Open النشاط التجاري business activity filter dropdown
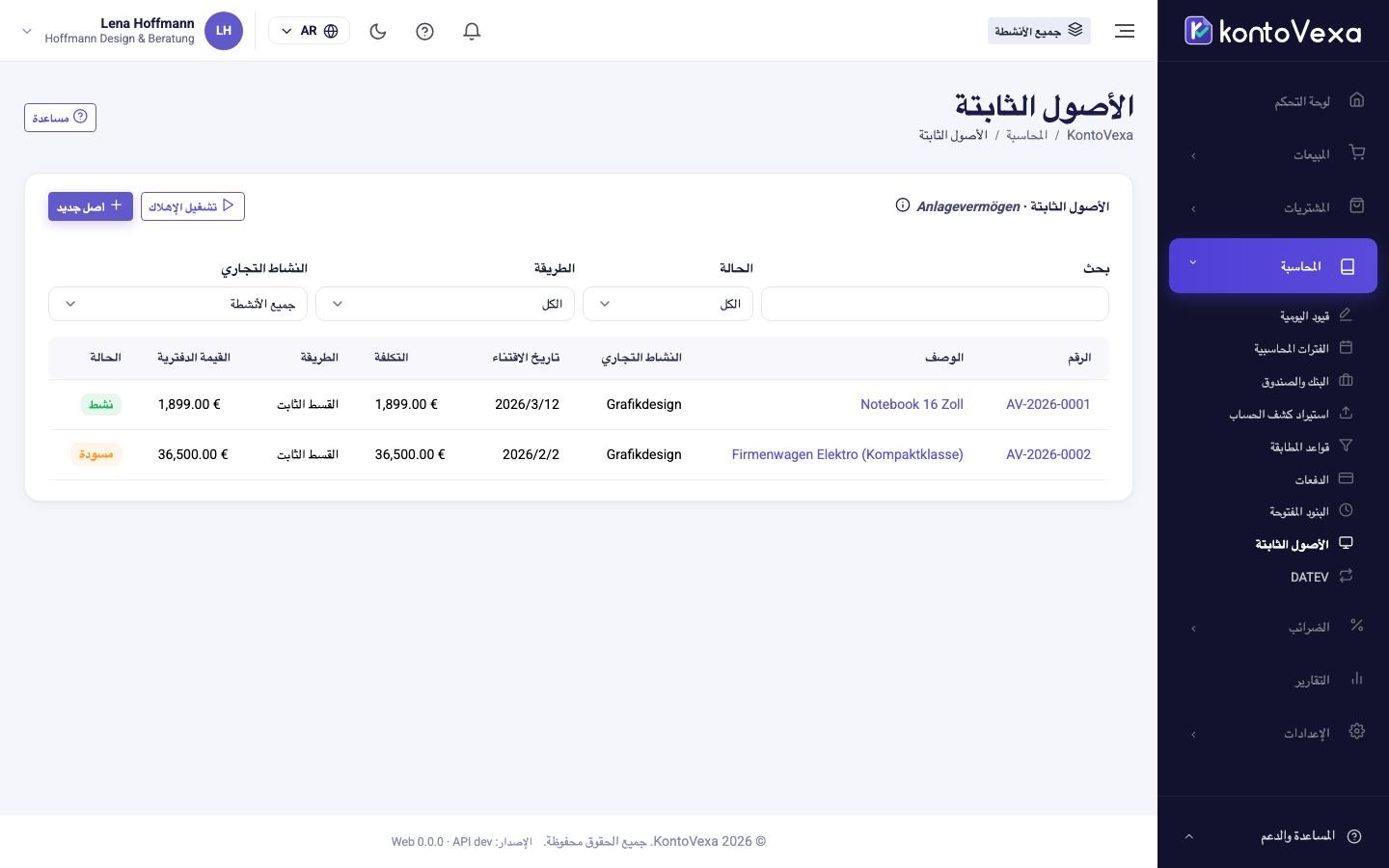 click(x=177, y=304)
